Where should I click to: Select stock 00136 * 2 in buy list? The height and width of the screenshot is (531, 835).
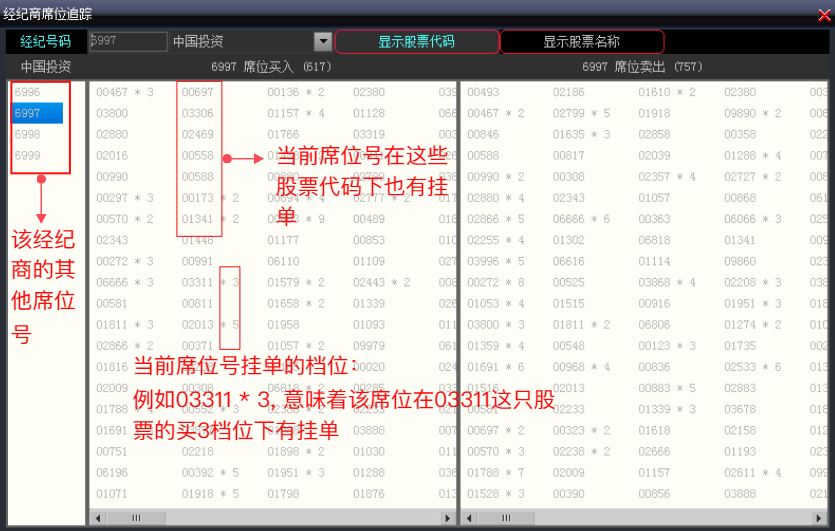coord(296,92)
